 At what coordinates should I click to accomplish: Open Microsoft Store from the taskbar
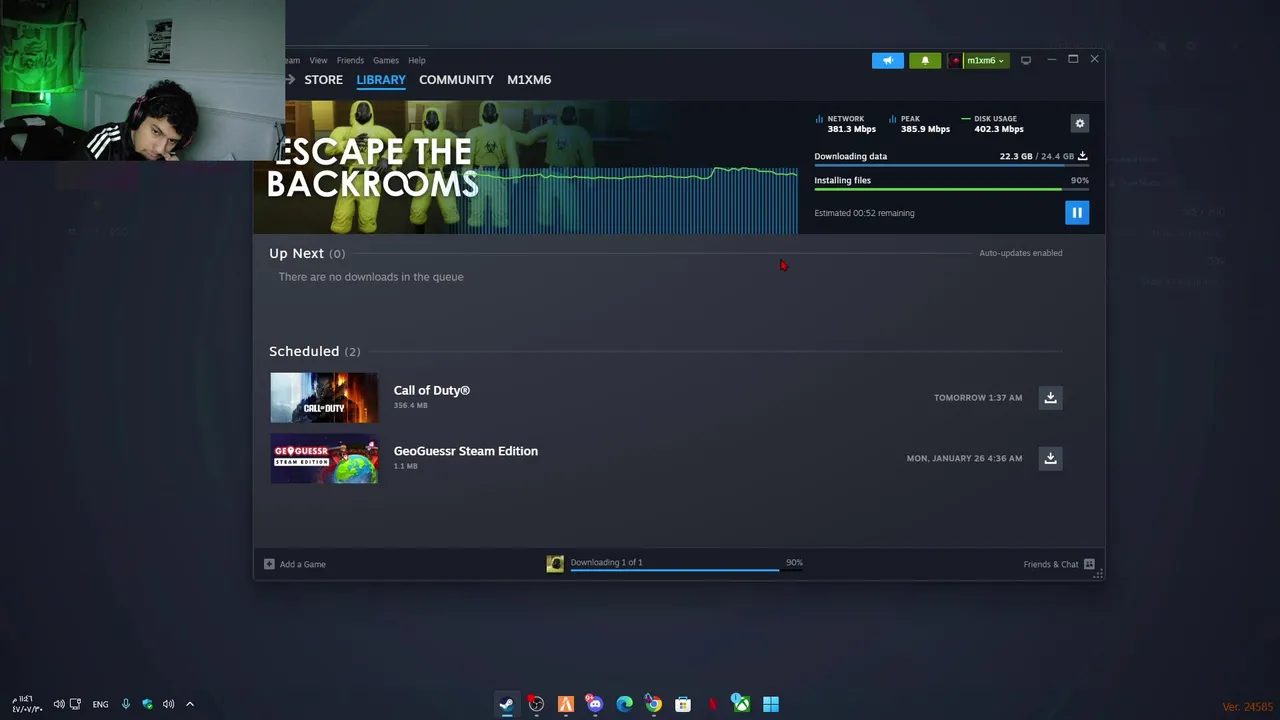[683, 704]
